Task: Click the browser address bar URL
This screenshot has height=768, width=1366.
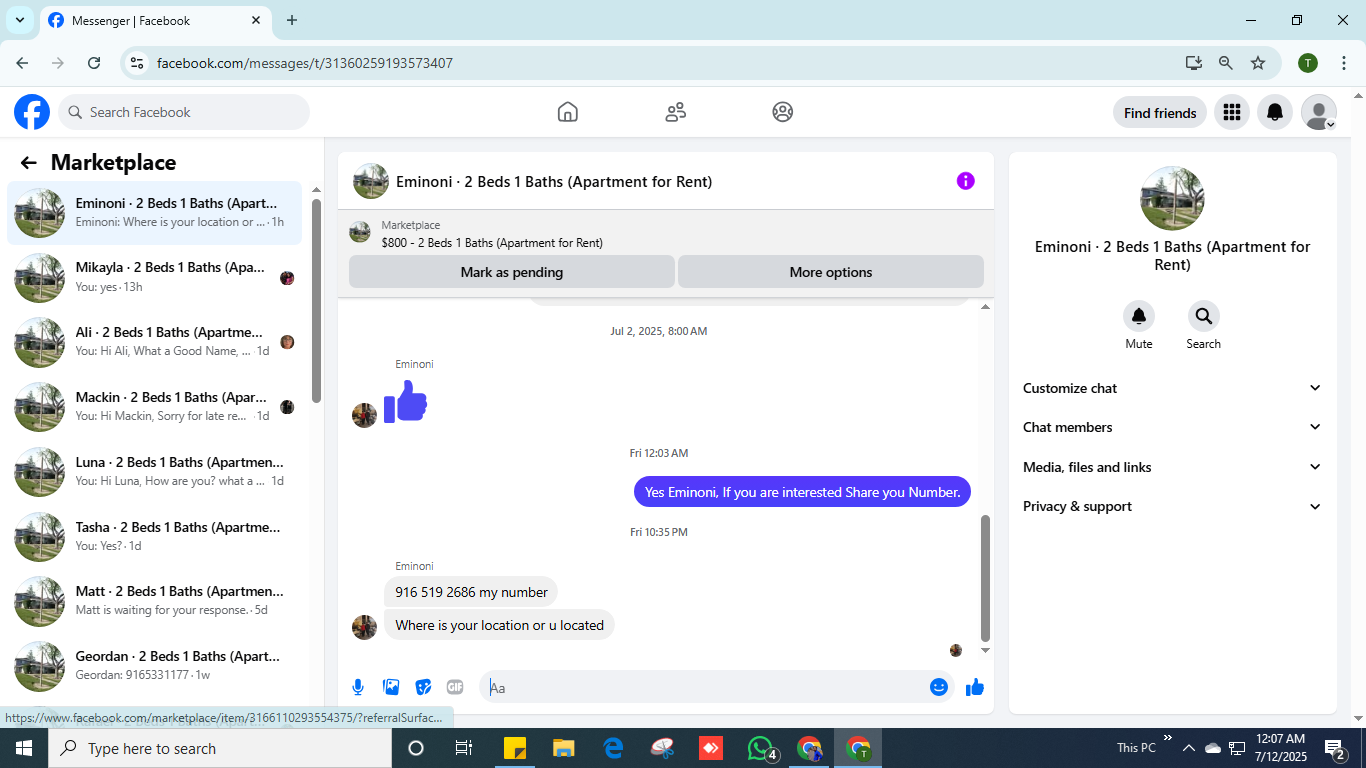Action: (x=305, y=63)
